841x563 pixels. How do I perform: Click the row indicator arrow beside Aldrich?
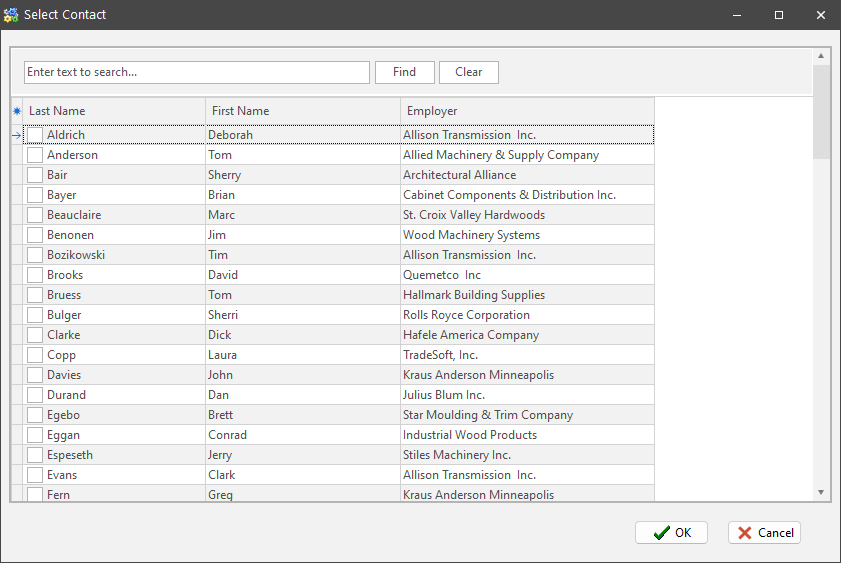[16, 135]
